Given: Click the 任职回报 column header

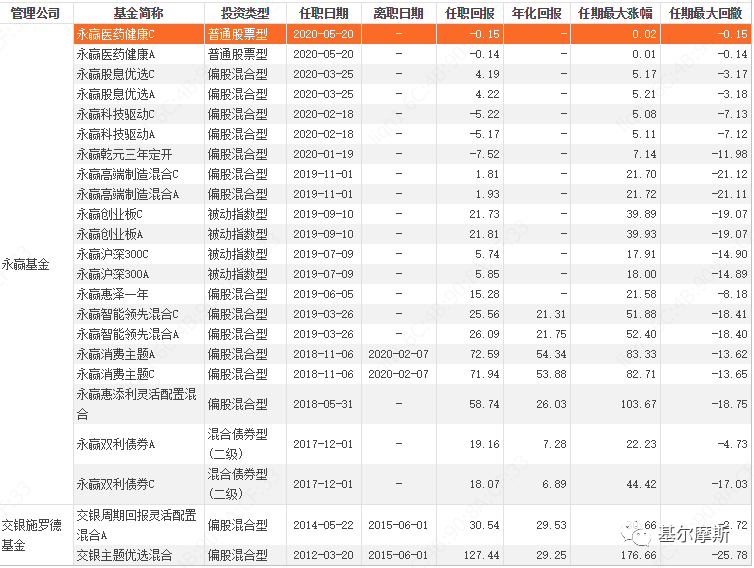Looking at the screenshot, I should 470,13.
